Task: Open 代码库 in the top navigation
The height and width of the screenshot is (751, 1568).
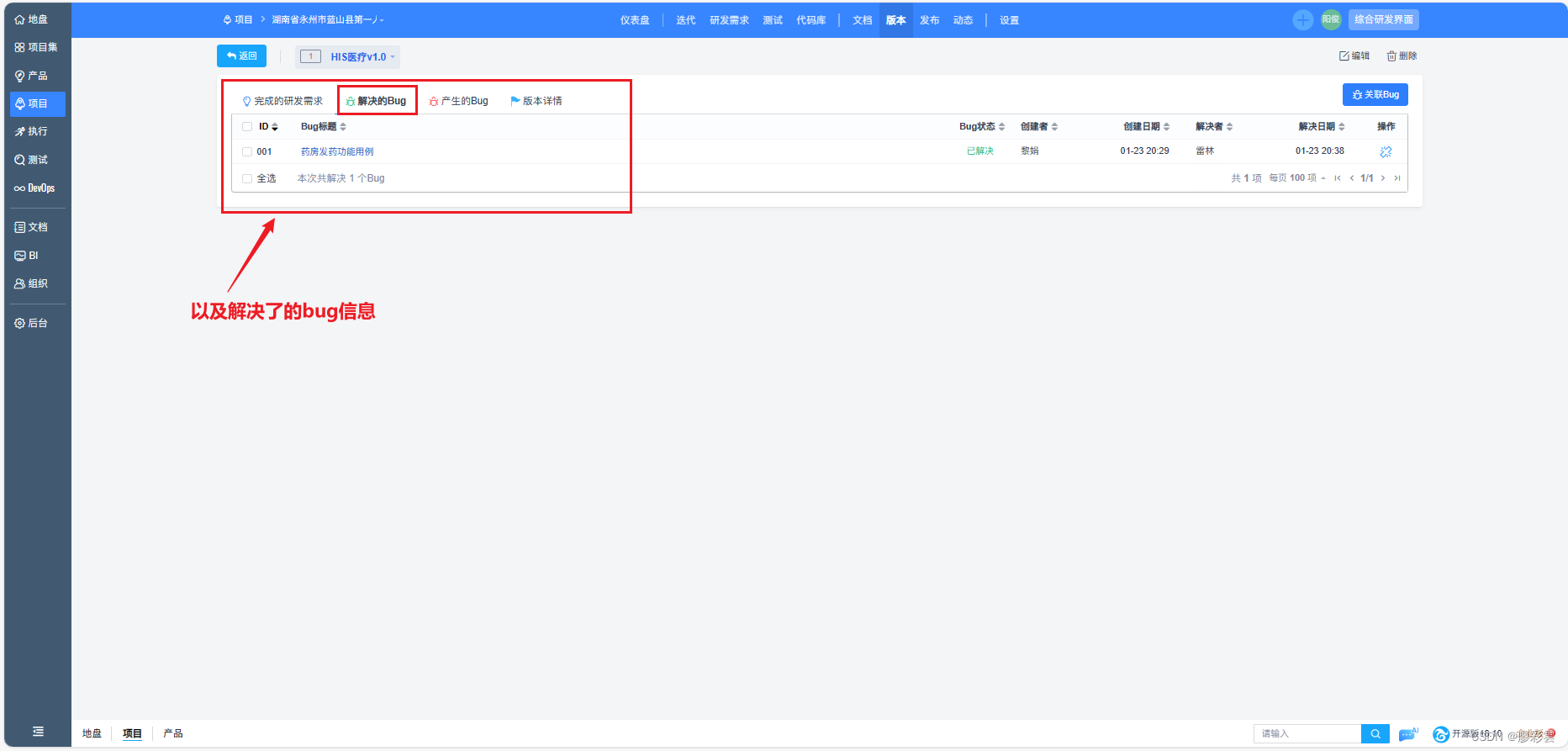Action: tap(810, 20)
